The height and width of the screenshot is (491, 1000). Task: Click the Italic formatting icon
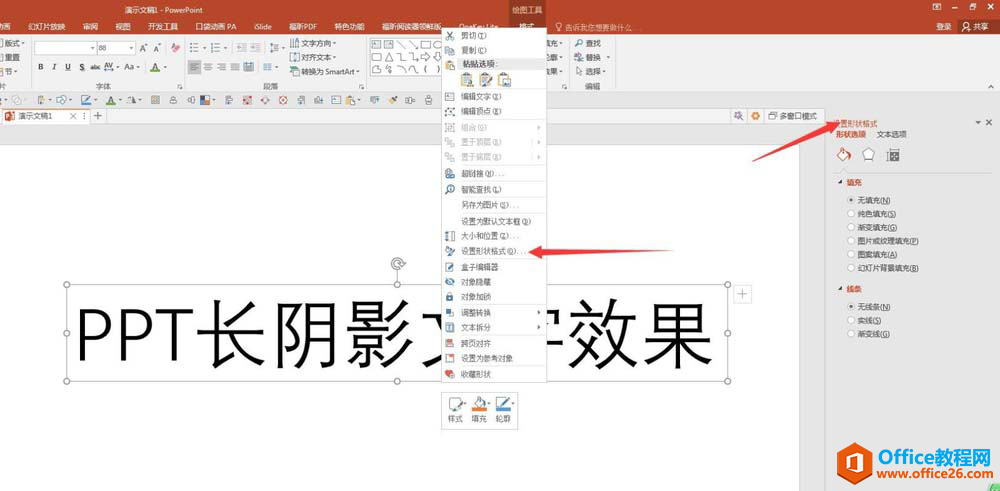[x=54, y=67]
